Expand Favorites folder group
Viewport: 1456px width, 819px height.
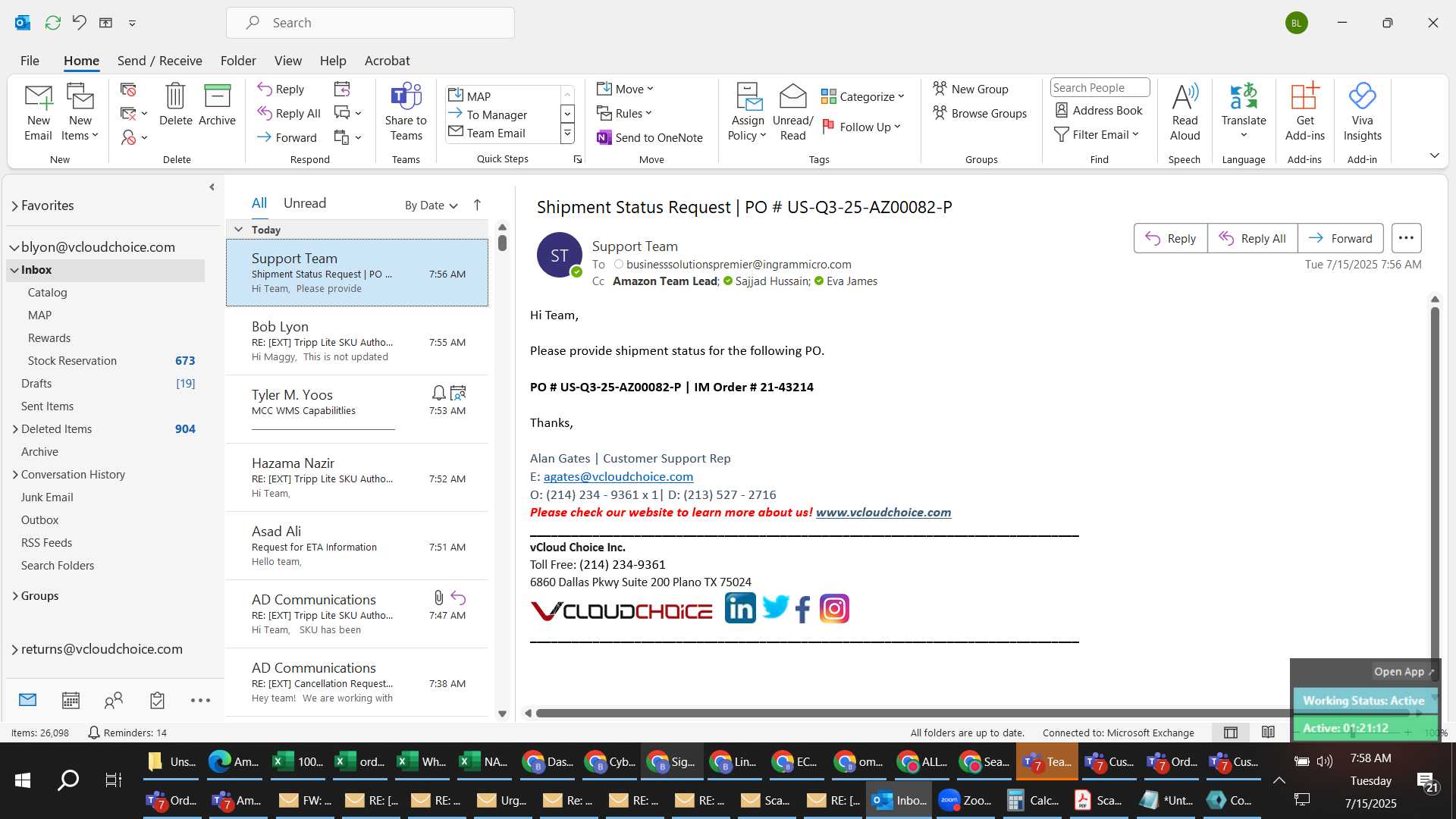(x=14, y=206)
